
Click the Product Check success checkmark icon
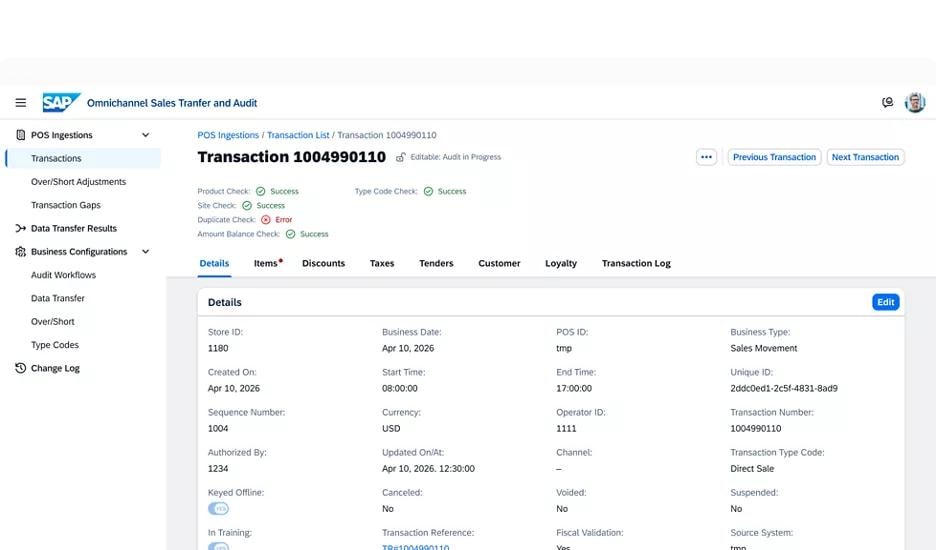[260, 191]
